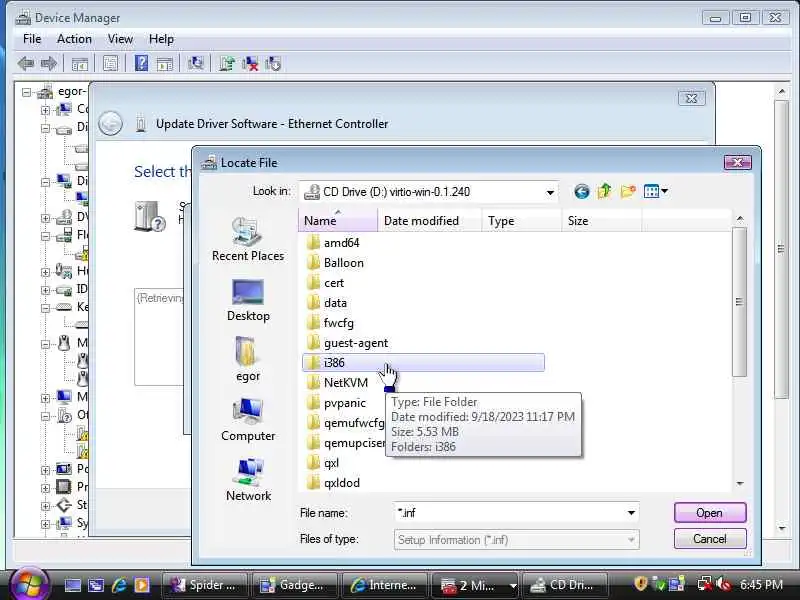Image resolution: width=800 pixels, height=600 pixels.
Task: Open the File menu
Action: coord(32,39)
